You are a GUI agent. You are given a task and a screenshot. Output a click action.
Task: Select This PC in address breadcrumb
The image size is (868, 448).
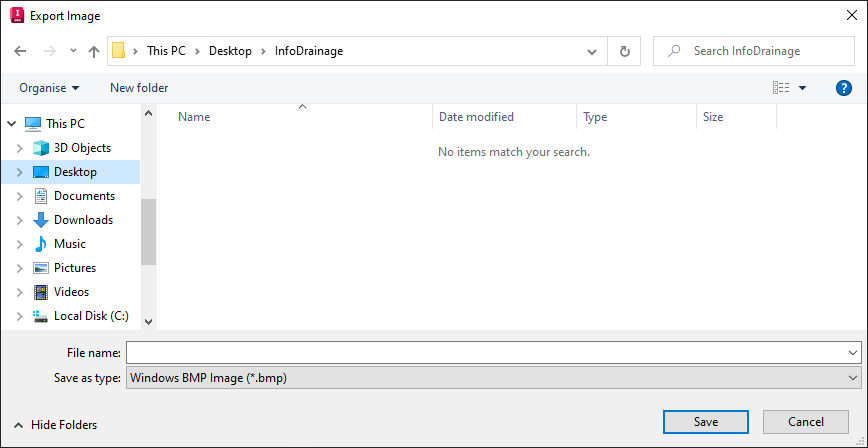(x=166, y=51)
